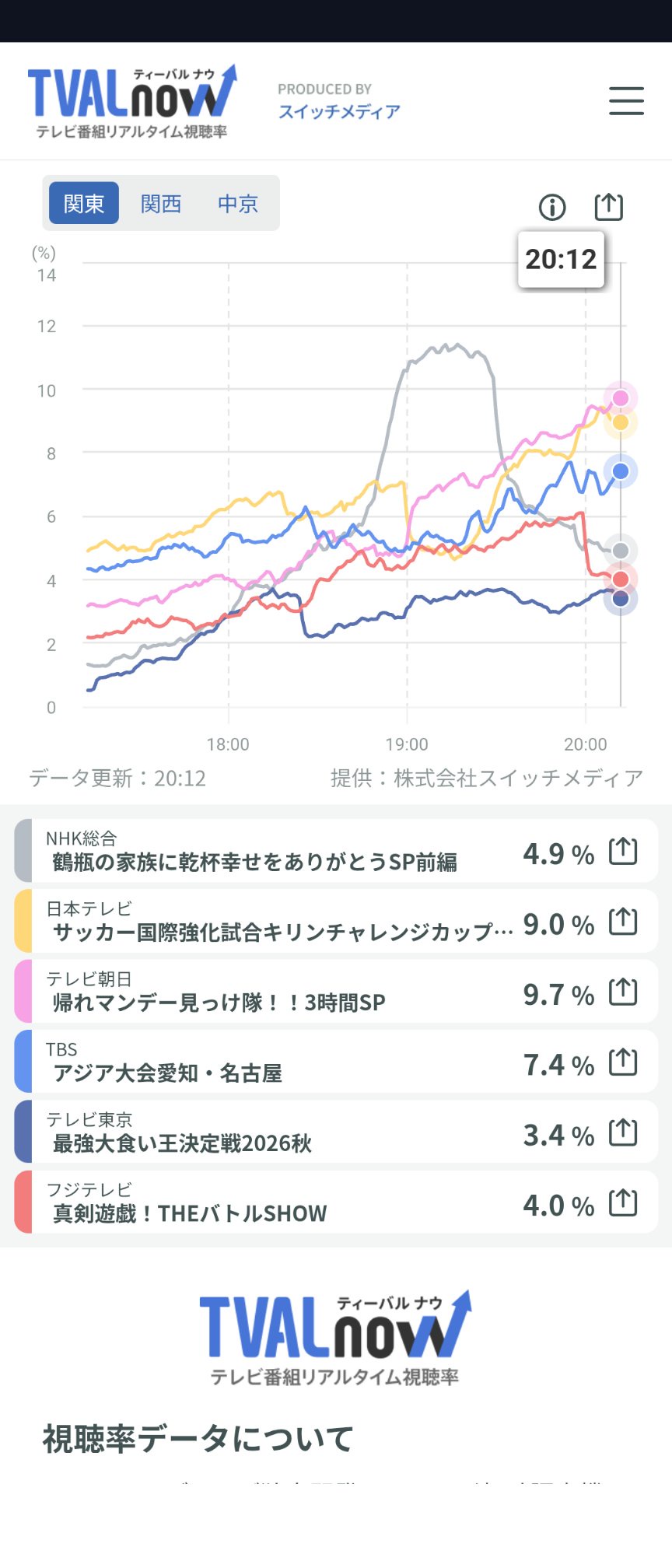672x1568 pixels.
Task: Share the NHK総合 rating row
Action: coord(623,851)
